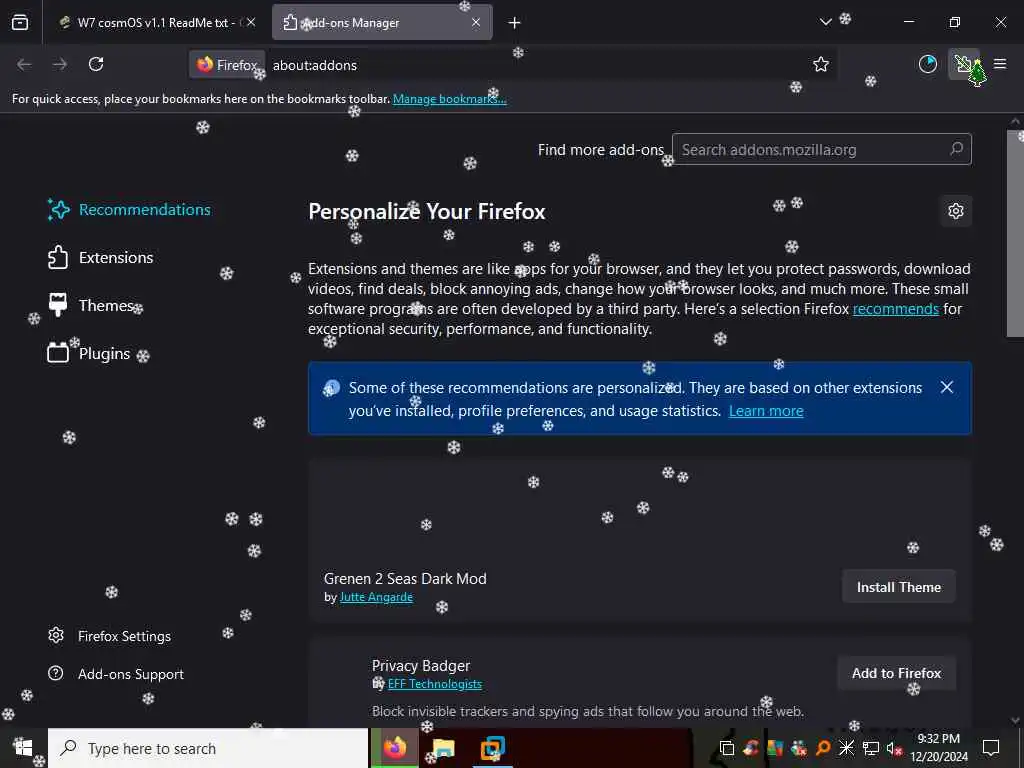Open Add-ons Support from sidebar
The width and height of the screenshot is (1024, 768).
[x=116, y=674]
